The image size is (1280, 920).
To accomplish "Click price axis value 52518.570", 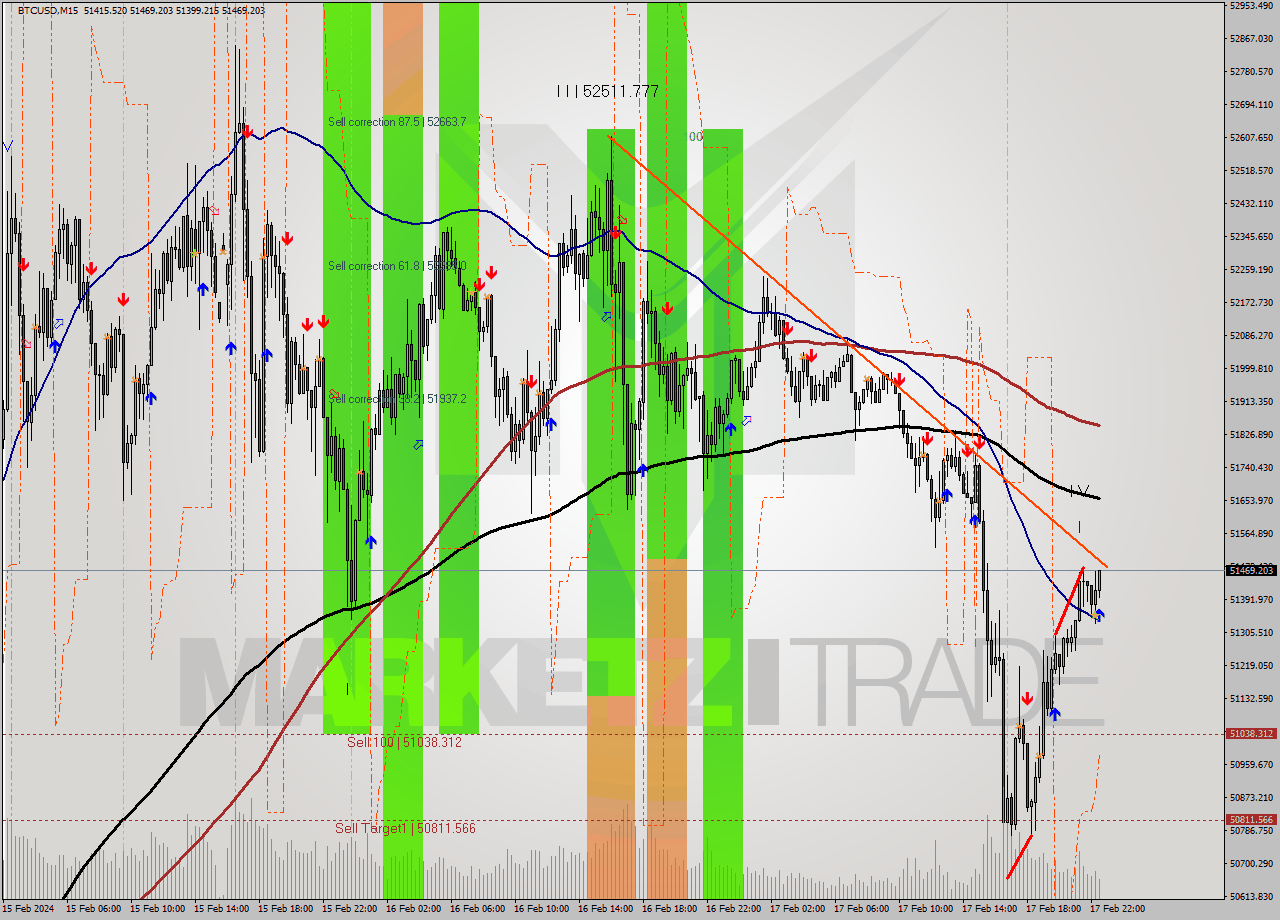I will click(x=1252, y=171).
